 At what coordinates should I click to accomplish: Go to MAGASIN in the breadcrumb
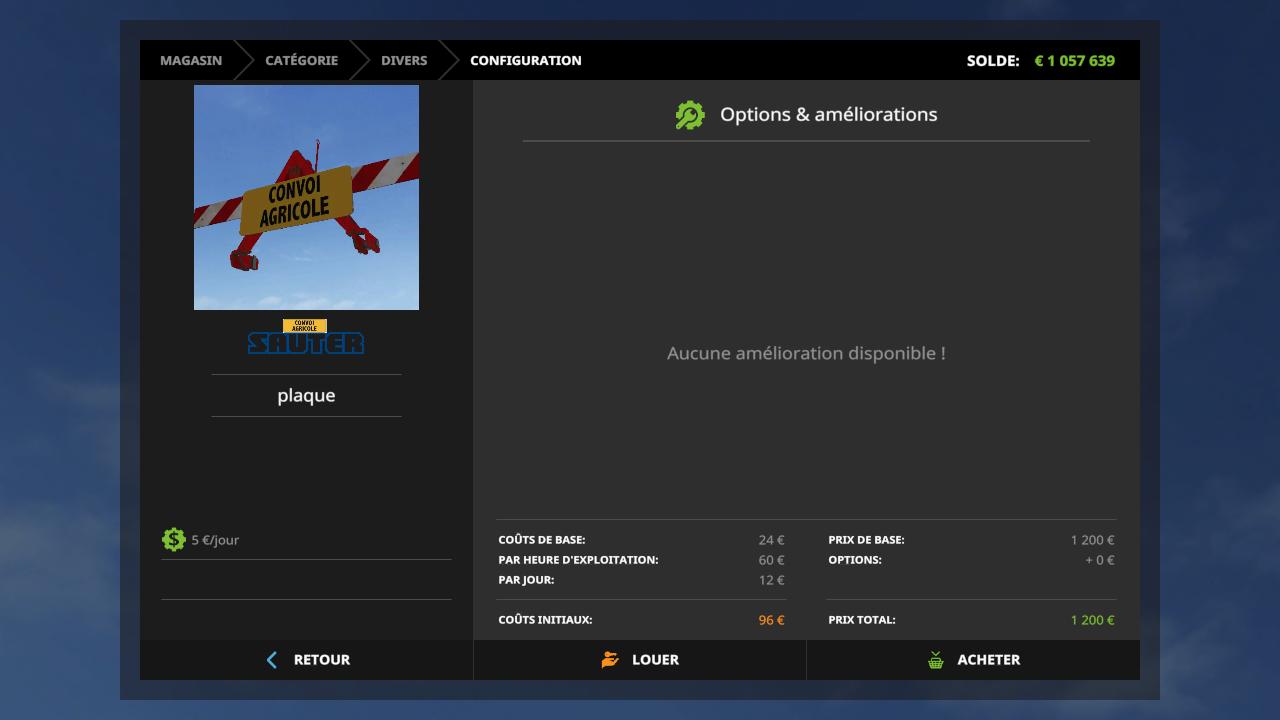tap(191, 61)
